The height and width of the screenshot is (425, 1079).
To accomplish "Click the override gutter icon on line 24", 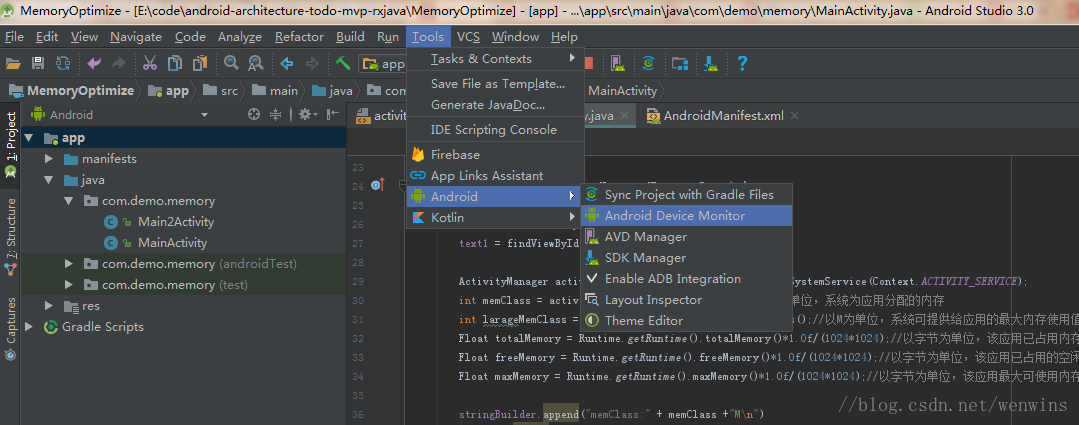I will (x=377, y=184).
